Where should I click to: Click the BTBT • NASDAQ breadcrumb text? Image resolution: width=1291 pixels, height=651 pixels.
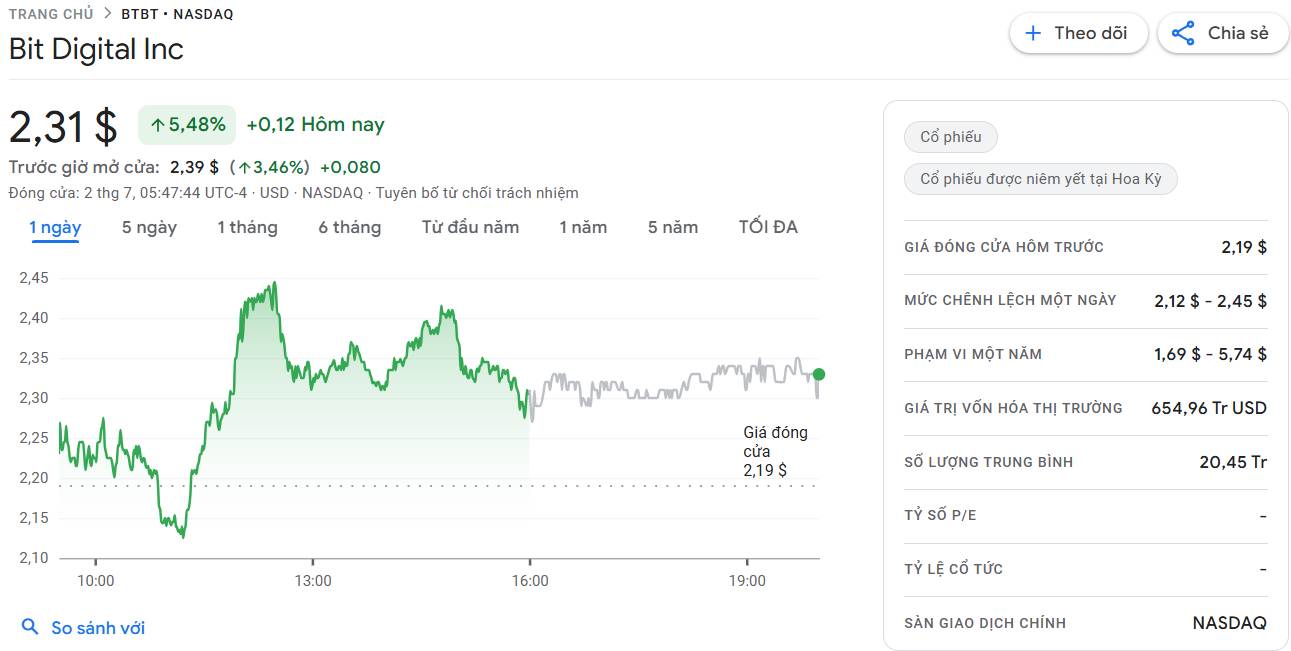coord(177,14)
